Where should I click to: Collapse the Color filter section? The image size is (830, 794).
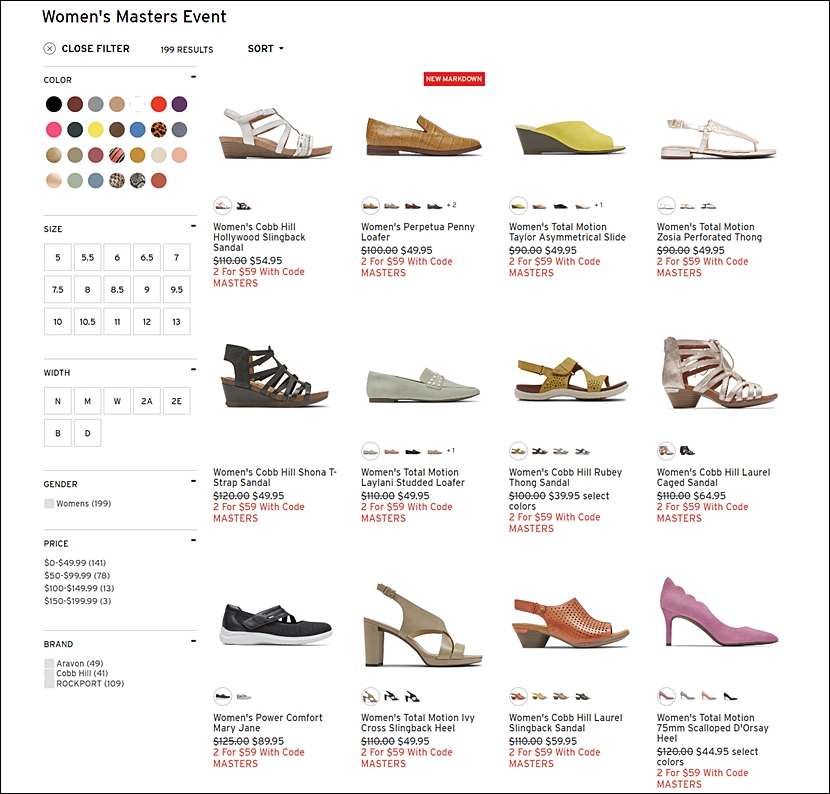pyautogui.click(x=193, y=77)
